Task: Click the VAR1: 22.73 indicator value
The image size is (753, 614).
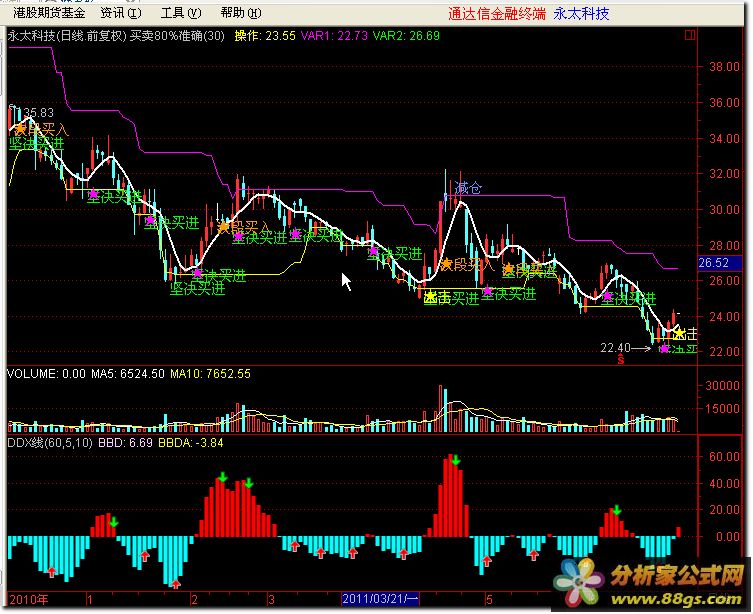Action: [x=334, y=36]
